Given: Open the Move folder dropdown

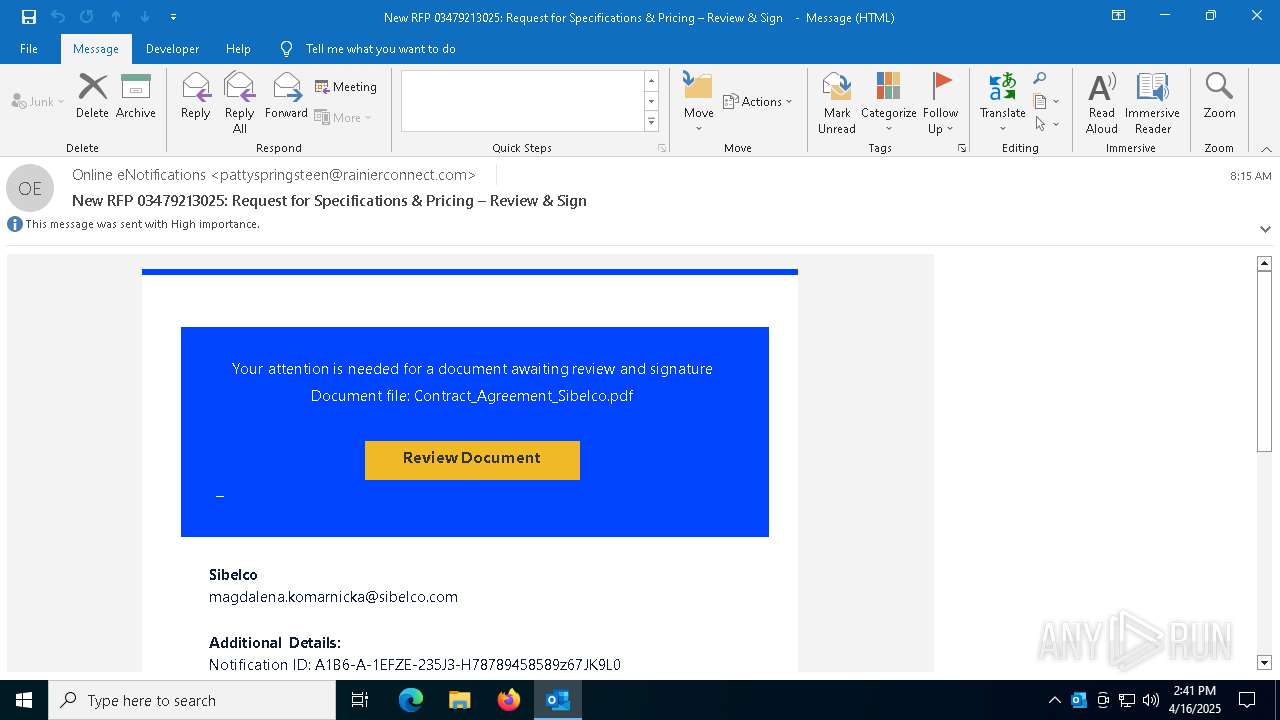Looking at the screenshot, I should 699,102.
